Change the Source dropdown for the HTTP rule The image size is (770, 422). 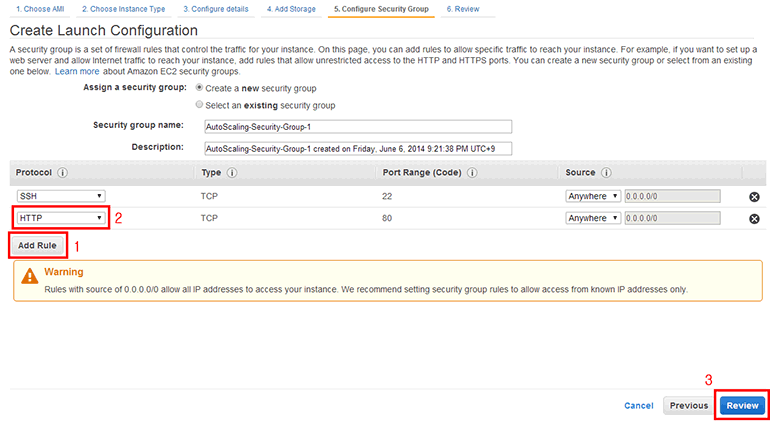pyautogui.click(x=593, y=218)
